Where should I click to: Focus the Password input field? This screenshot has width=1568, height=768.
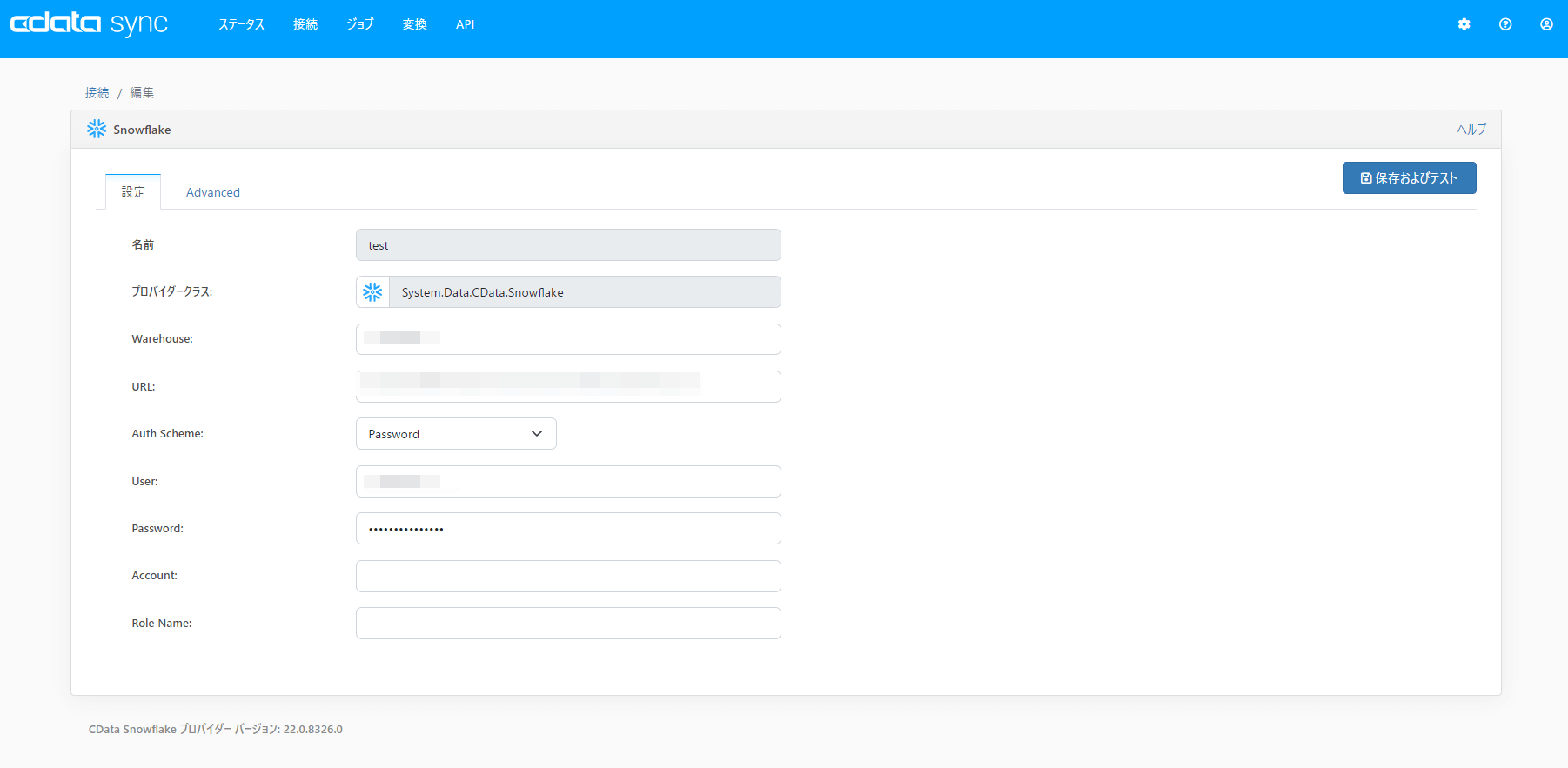(568, 529)
